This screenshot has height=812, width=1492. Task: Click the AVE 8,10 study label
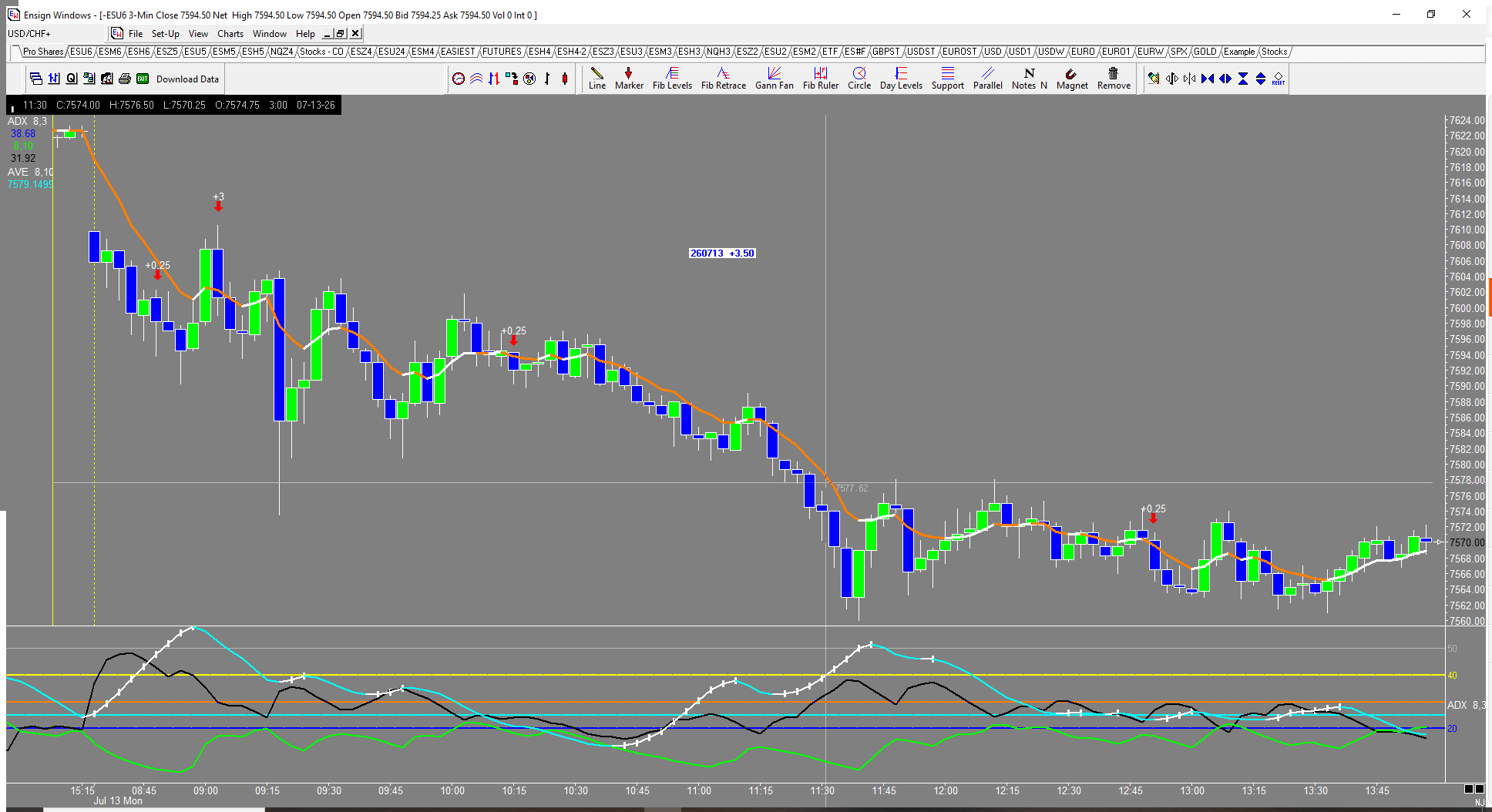(x=30, y=172)
